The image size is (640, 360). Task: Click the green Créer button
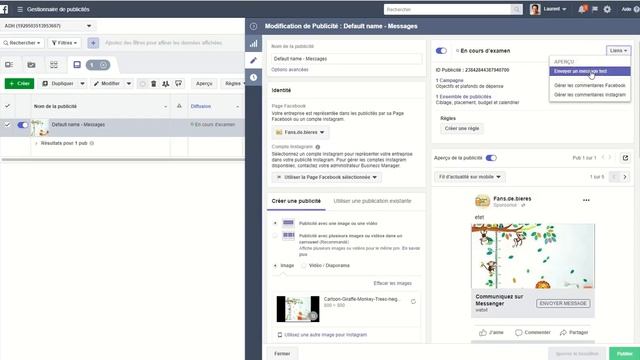19,84
